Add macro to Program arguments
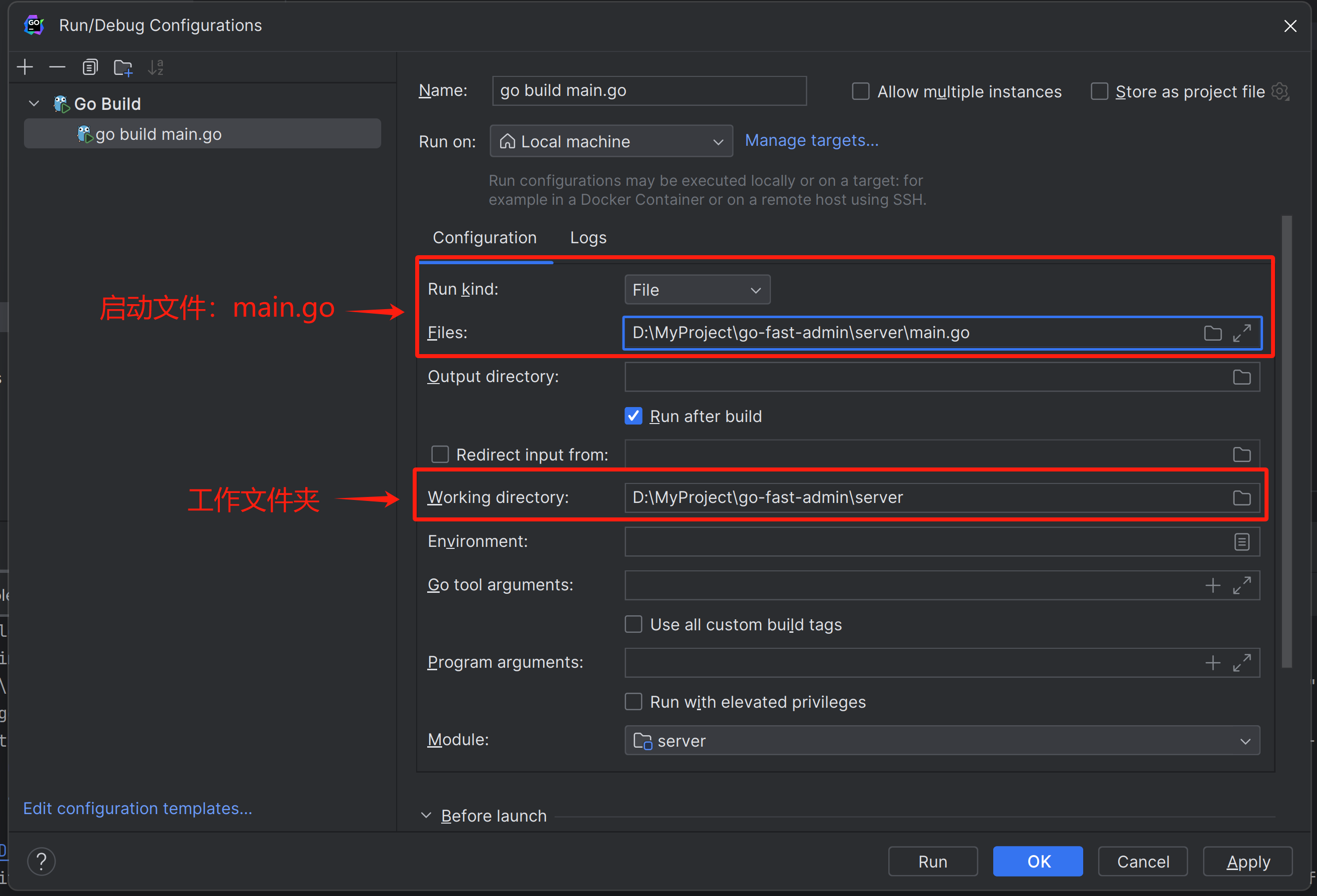 tap(1213, 663)
